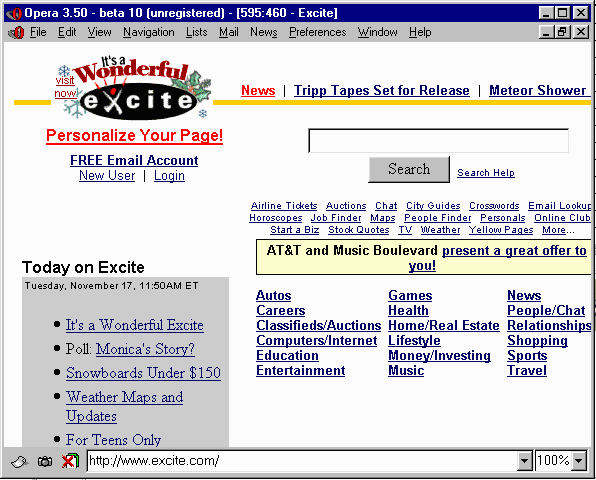Open the Shopping channel link
Screen dimensions: 596x480
[x=537, y=341]
